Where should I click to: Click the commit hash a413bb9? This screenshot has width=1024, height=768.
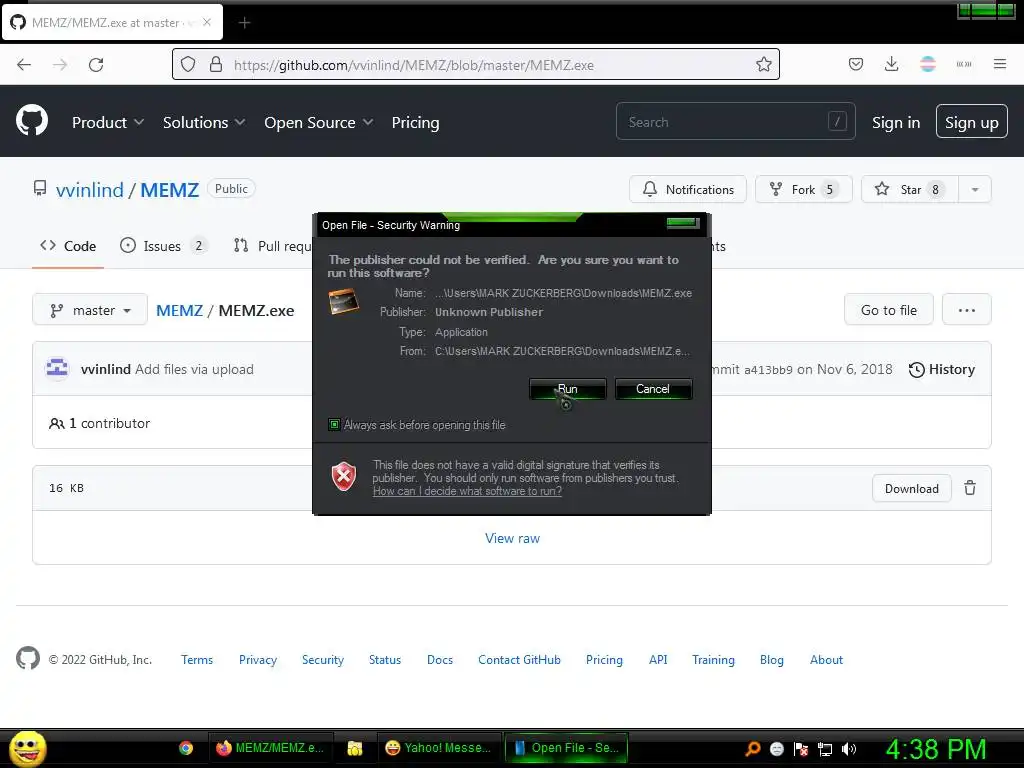[768, 370]
